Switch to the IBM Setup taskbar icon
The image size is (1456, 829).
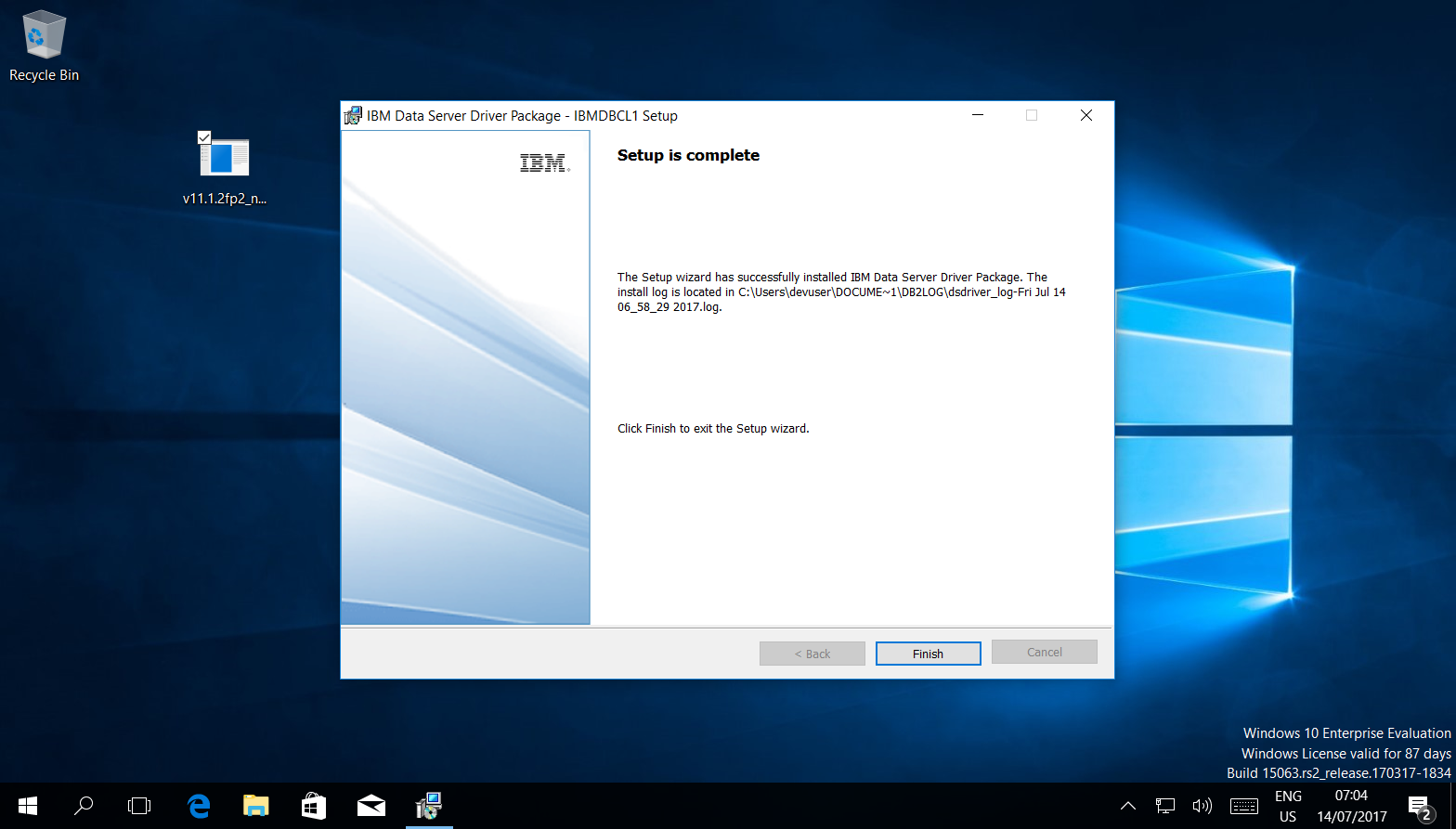428,806
